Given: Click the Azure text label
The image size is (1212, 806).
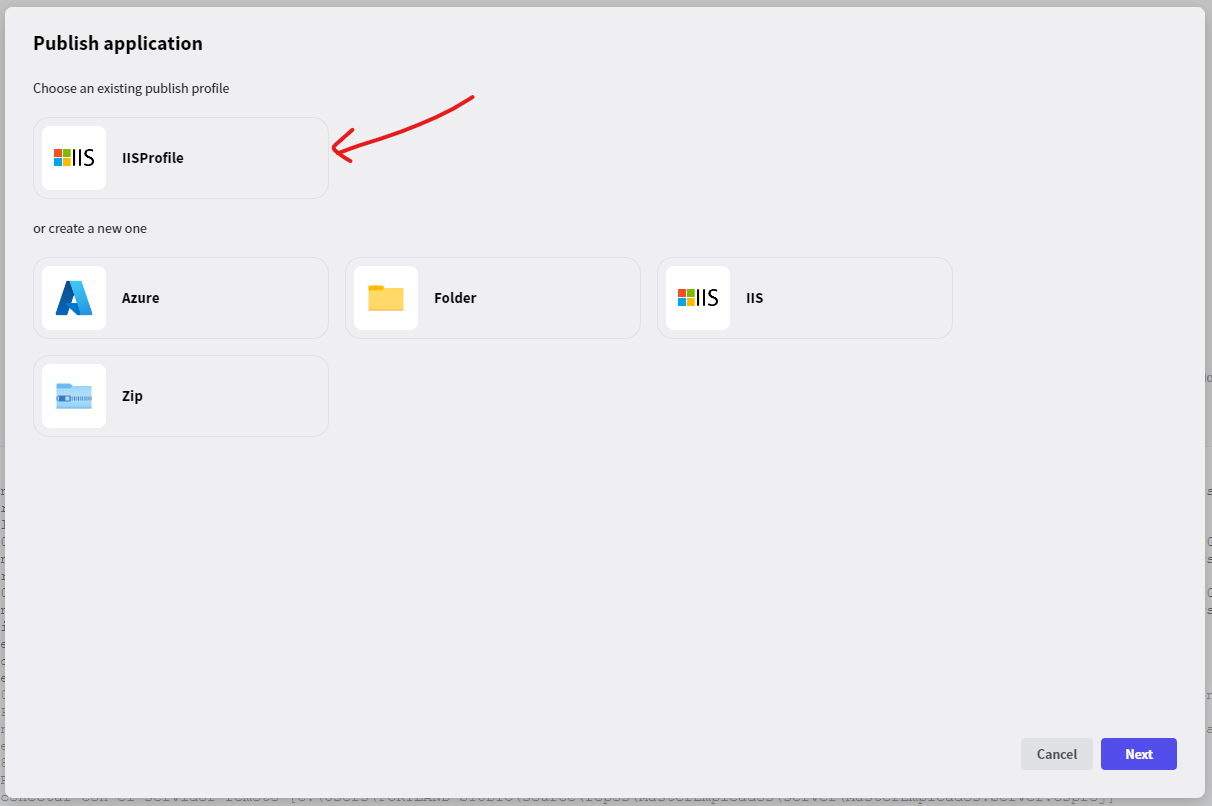Looking at the screenshot, I should (140, 298).
